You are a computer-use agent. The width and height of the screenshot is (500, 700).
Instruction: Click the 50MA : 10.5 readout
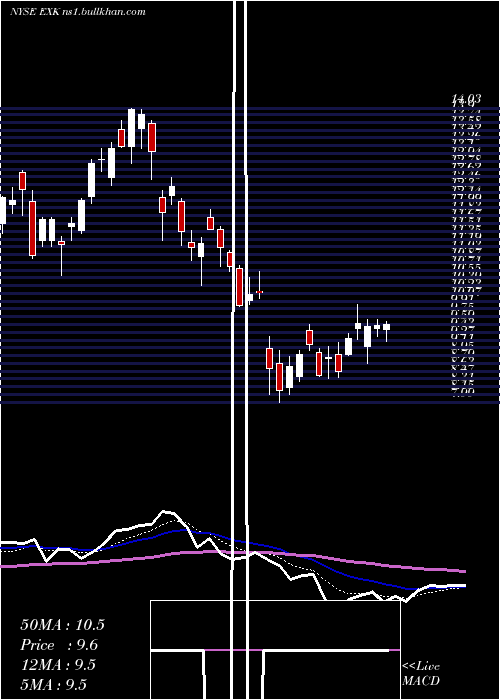62,625
